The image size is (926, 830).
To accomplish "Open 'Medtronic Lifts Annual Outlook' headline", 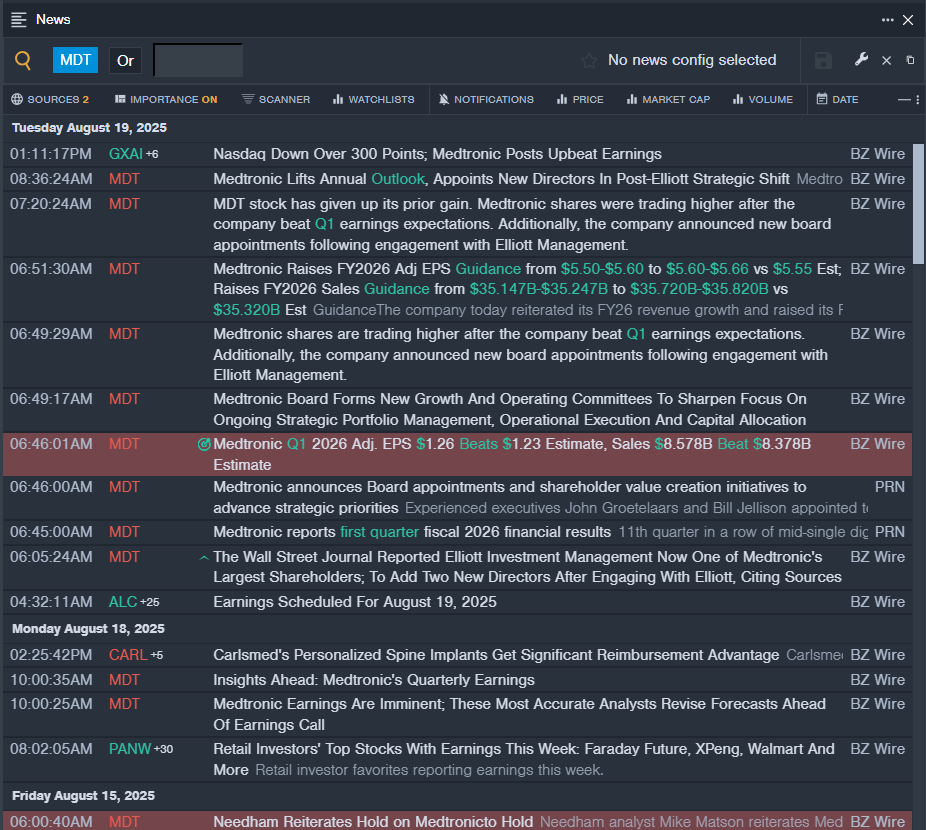I will click(501, 179).
